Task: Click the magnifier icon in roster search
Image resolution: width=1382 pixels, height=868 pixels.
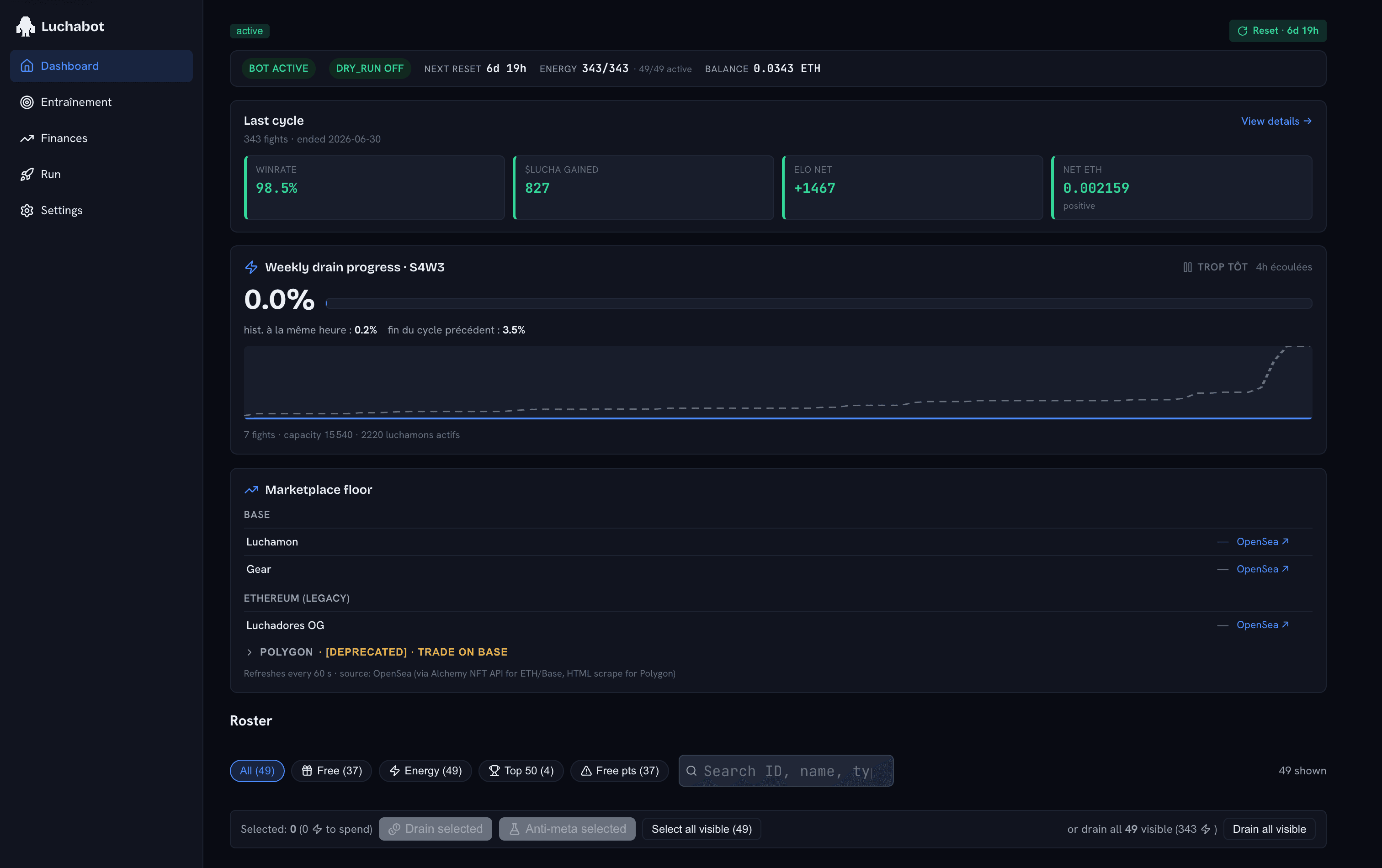Action: click(x=691, y=771)
